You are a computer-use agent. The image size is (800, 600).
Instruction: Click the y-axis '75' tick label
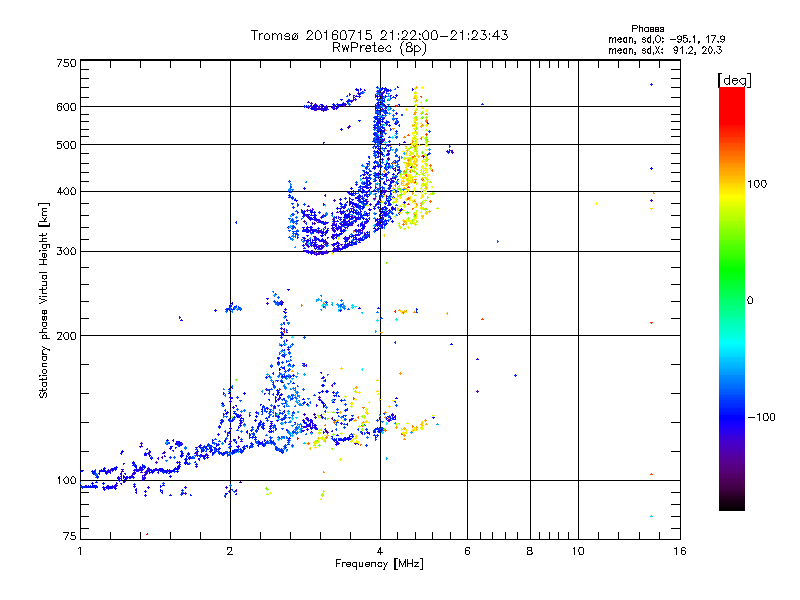(x=70, y=536)
